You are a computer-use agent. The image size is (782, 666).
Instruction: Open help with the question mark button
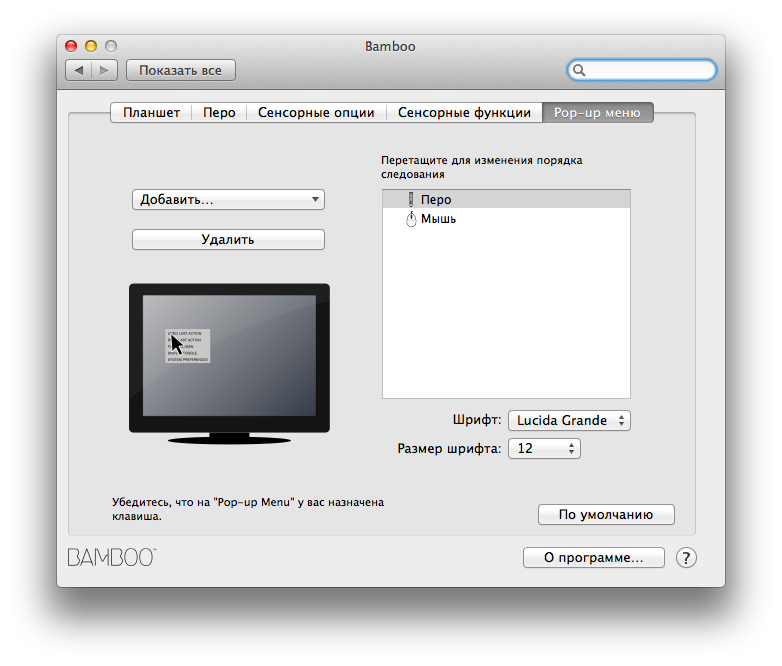click(x=686, y=558)
